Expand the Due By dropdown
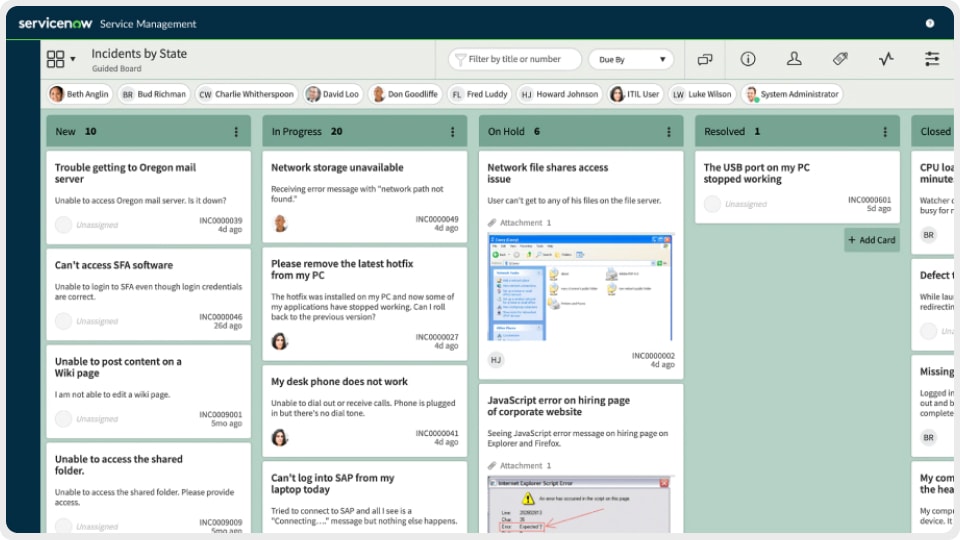The height and width of the screenshot is (540, 960). [x=631, y=60]
